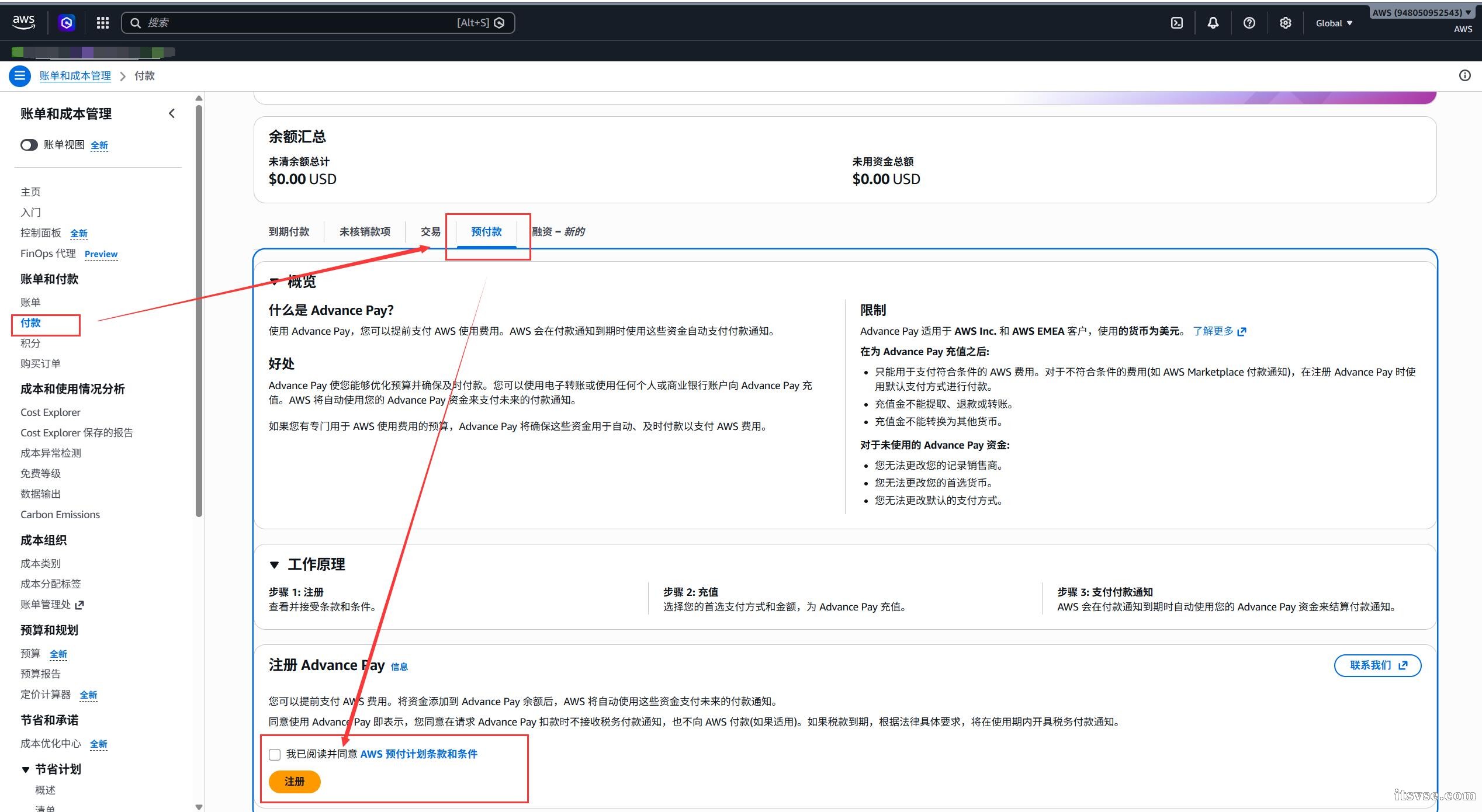This screenshot has height=812, width=1482.
Task: Collapse the 工作原理 section
Action: tap(274, 565)
